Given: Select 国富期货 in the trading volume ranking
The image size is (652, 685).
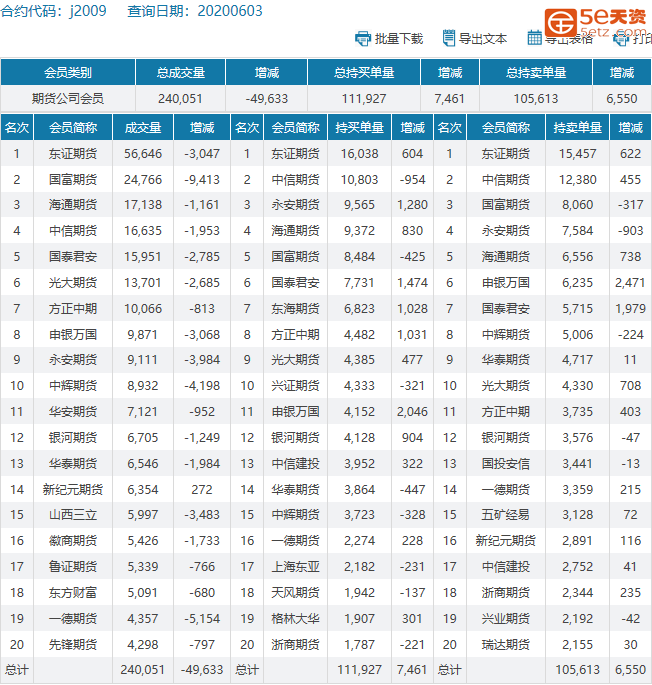Looking at the screenshot, I should 73,180.
